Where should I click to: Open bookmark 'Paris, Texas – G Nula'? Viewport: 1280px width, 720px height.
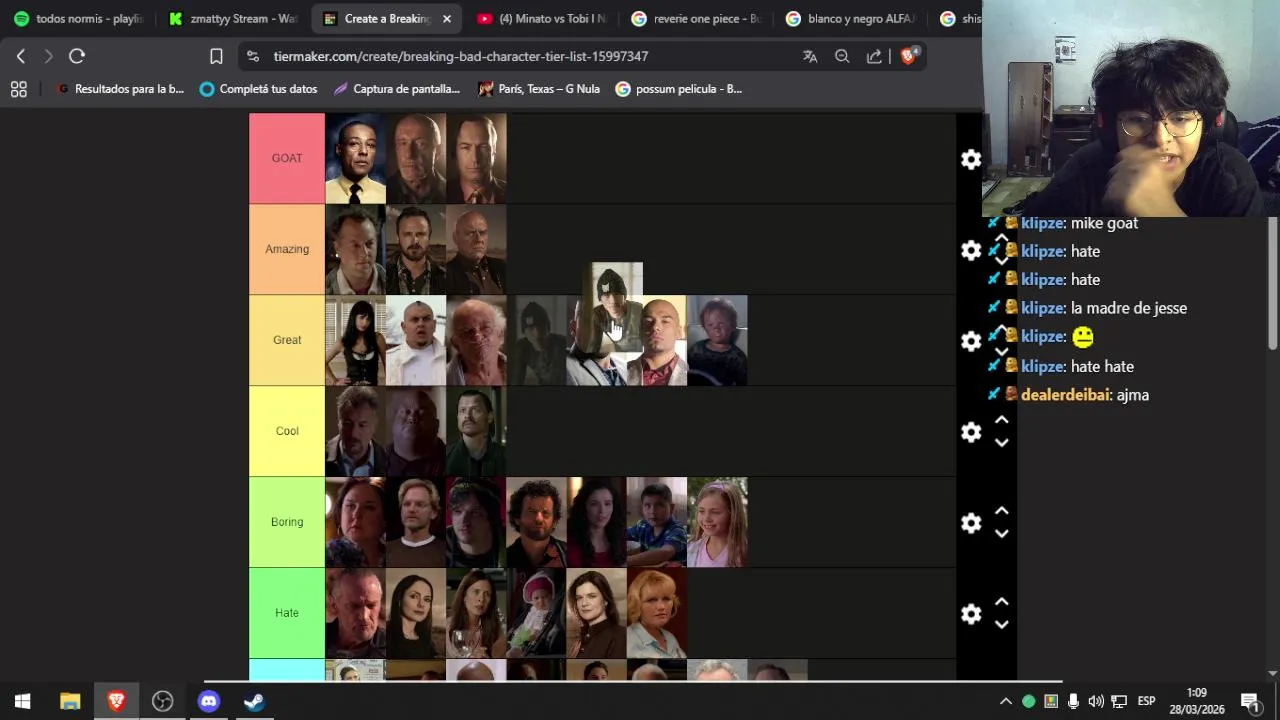[538, 89]
